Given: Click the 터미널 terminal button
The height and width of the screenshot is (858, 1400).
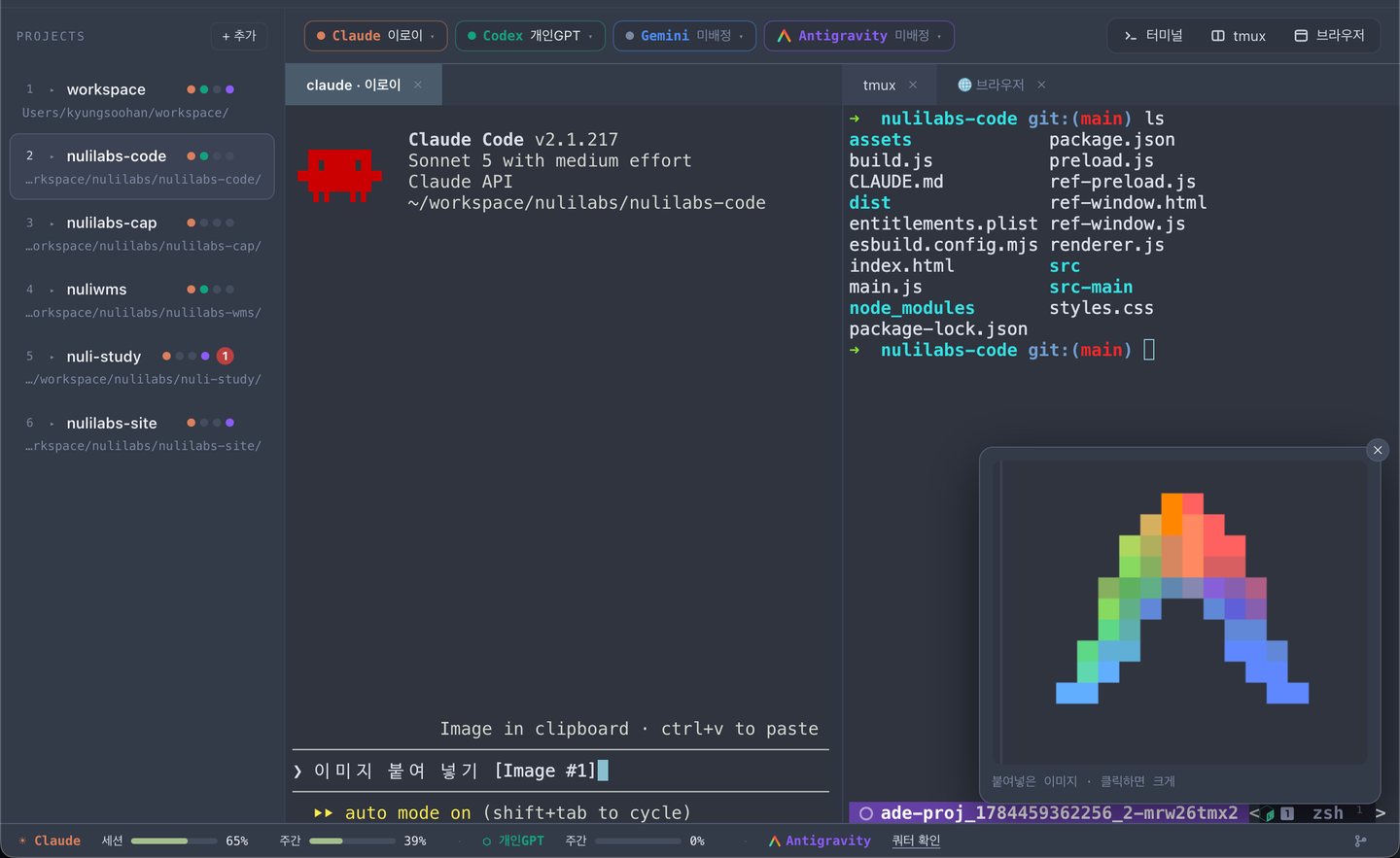Looking at the screenshot, I should click(x=1153, y=36).
